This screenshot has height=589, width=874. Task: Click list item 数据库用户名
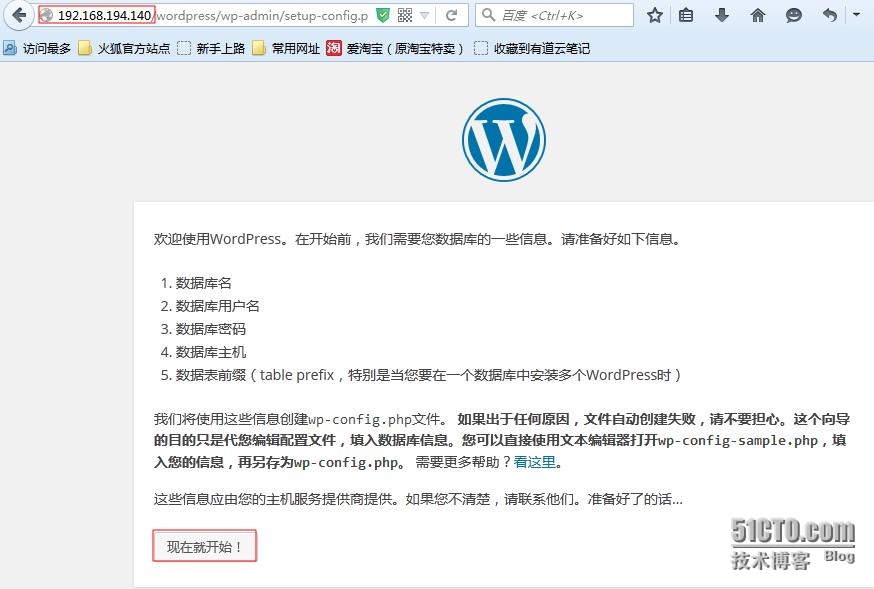click(217, 306)
